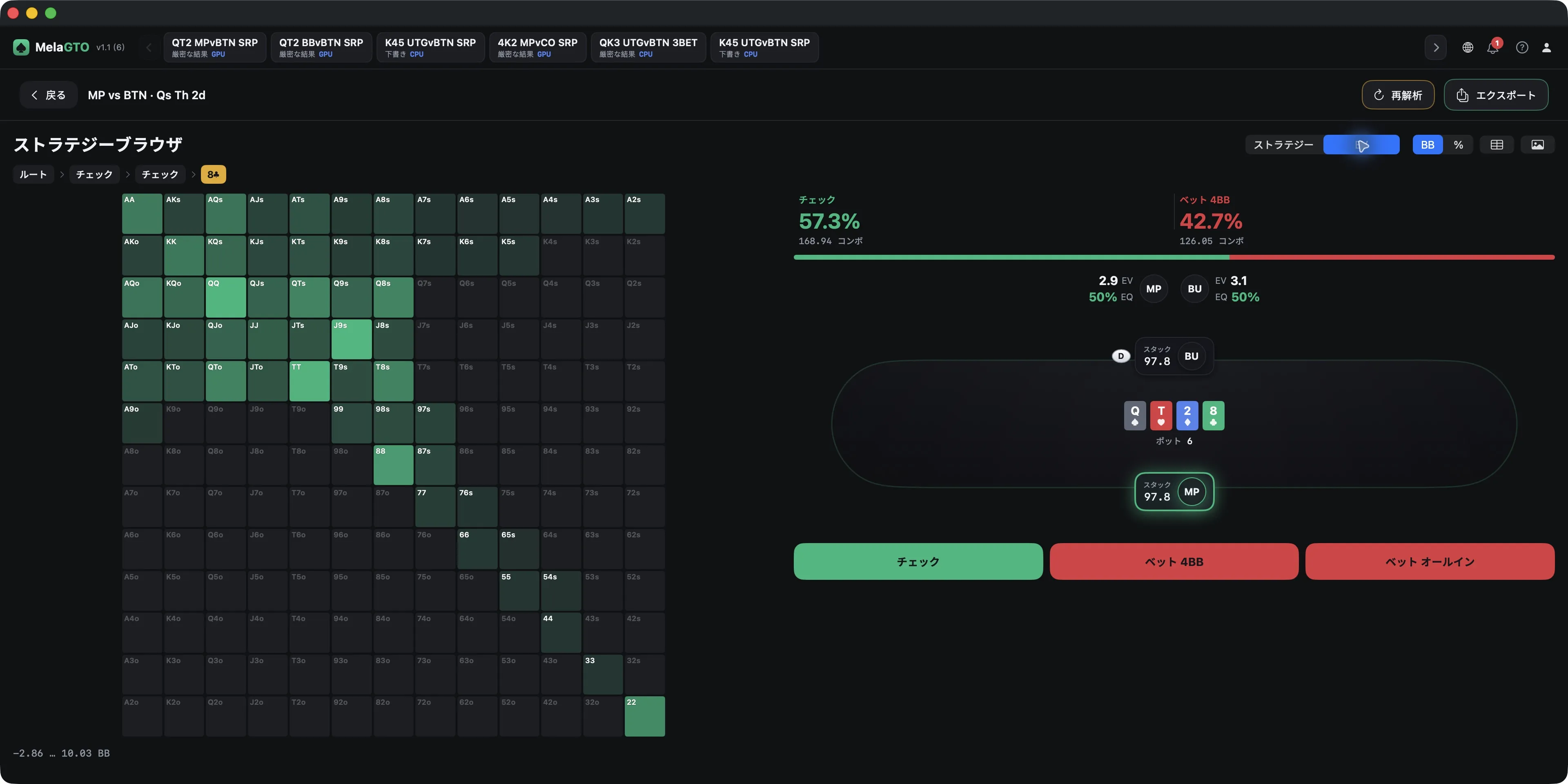The image size is (1568, 784).
Task: Select the 2 diamond board card
Action: 1187,416
